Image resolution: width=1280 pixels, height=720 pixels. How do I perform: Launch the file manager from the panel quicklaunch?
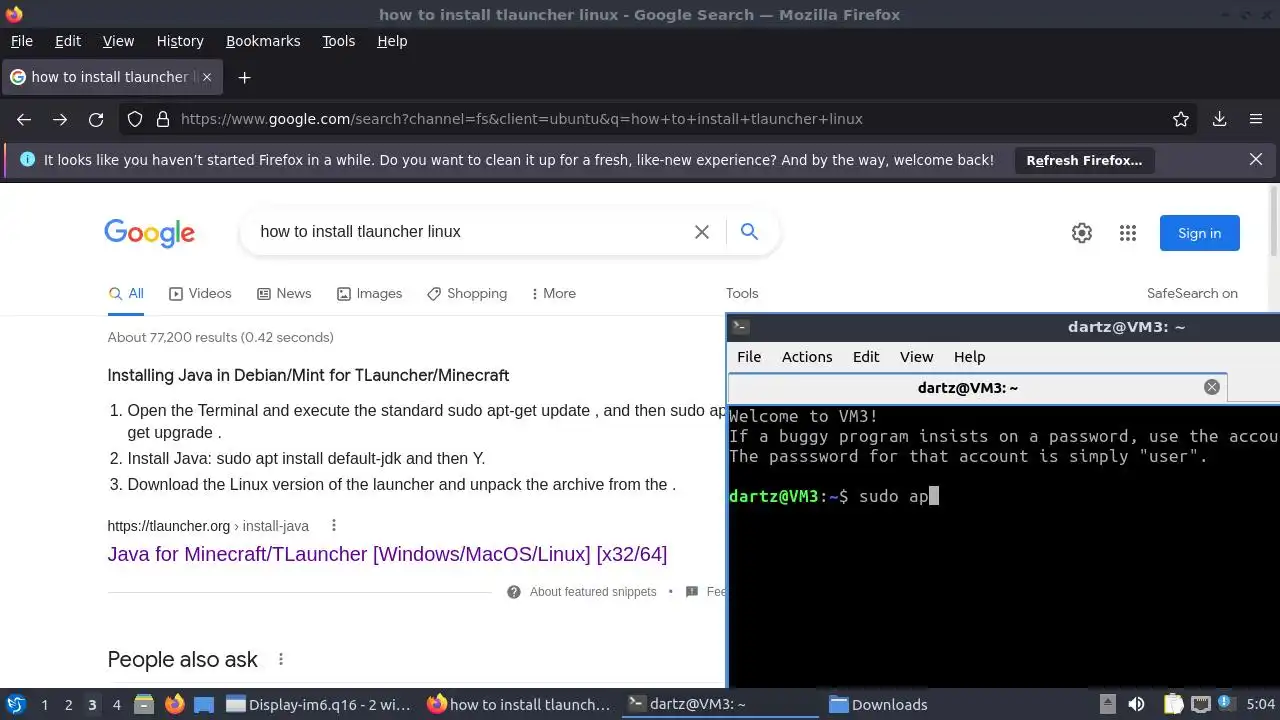(144, 705)
